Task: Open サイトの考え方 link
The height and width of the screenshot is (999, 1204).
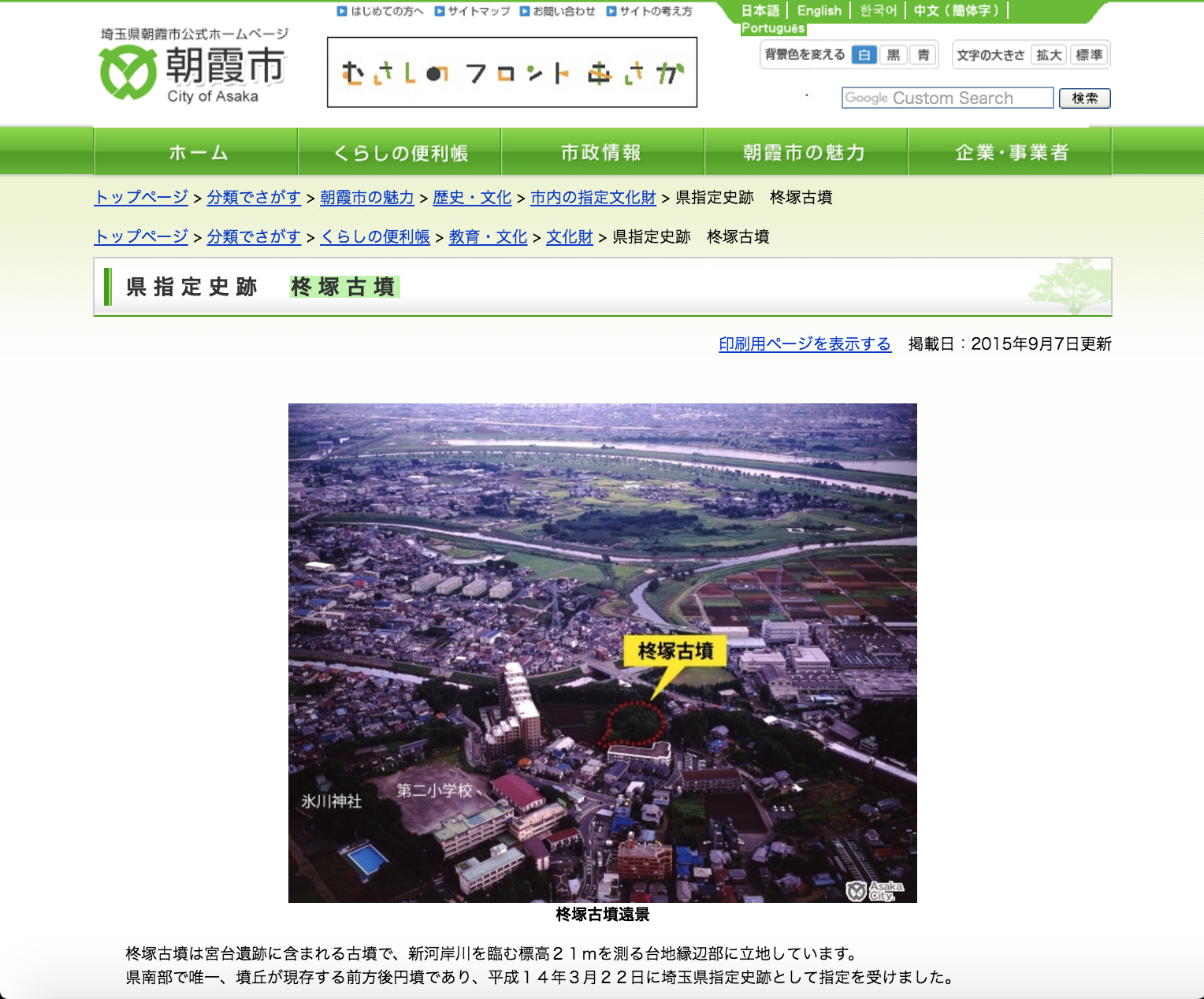Action: (x=649, y=11)
